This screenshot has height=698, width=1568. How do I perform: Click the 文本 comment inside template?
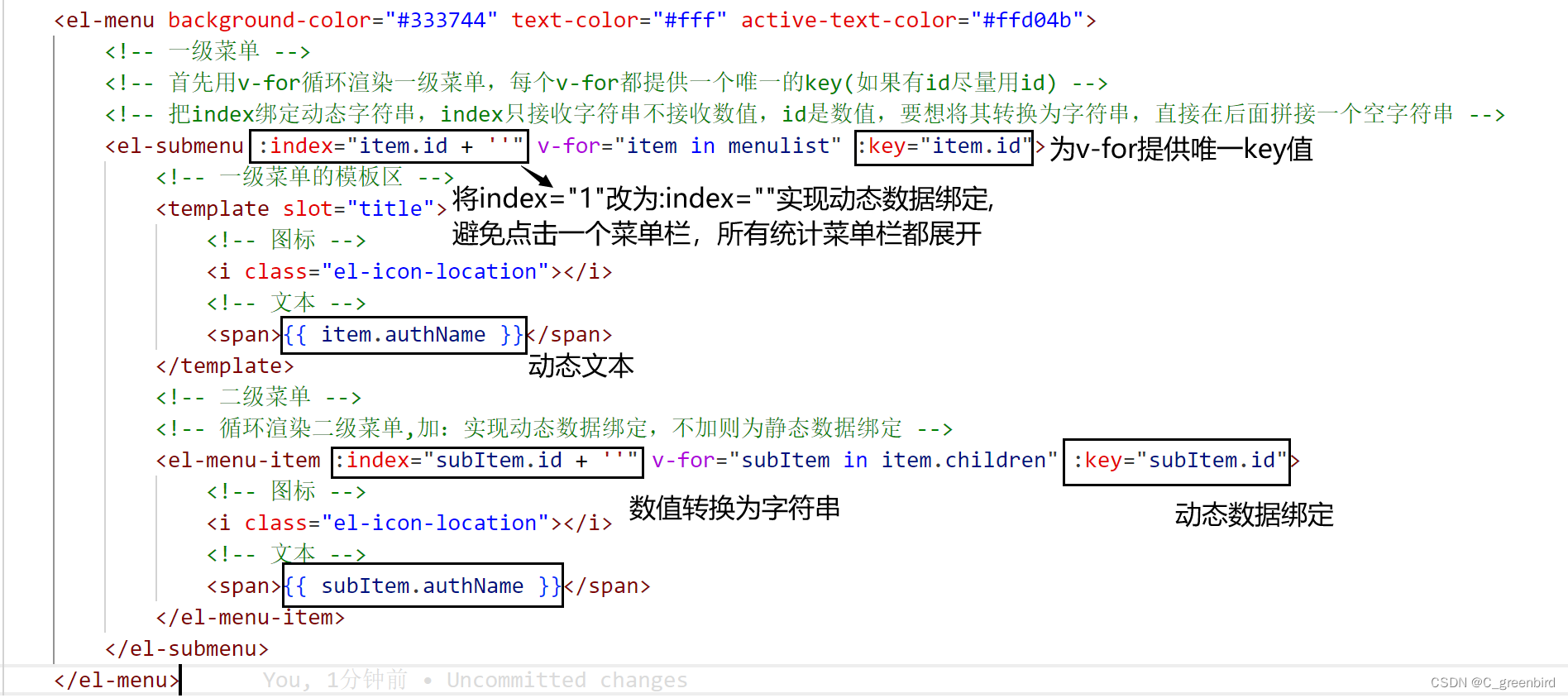tap(286, 303)
